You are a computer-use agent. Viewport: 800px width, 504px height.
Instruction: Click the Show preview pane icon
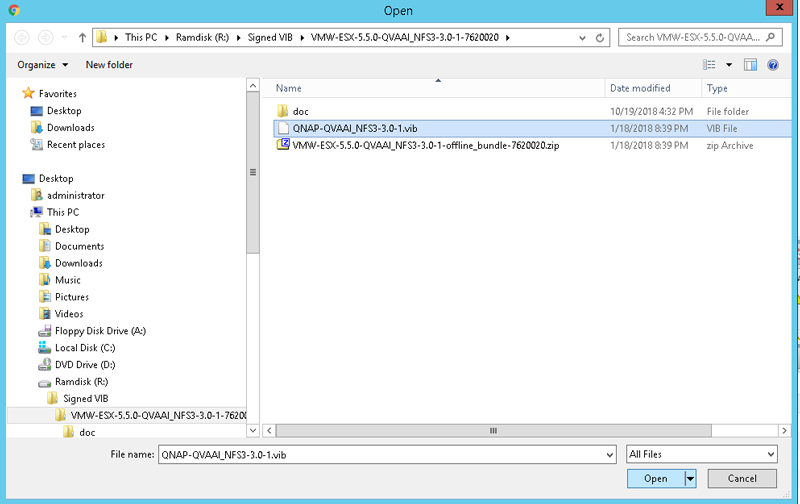[751, 65]
